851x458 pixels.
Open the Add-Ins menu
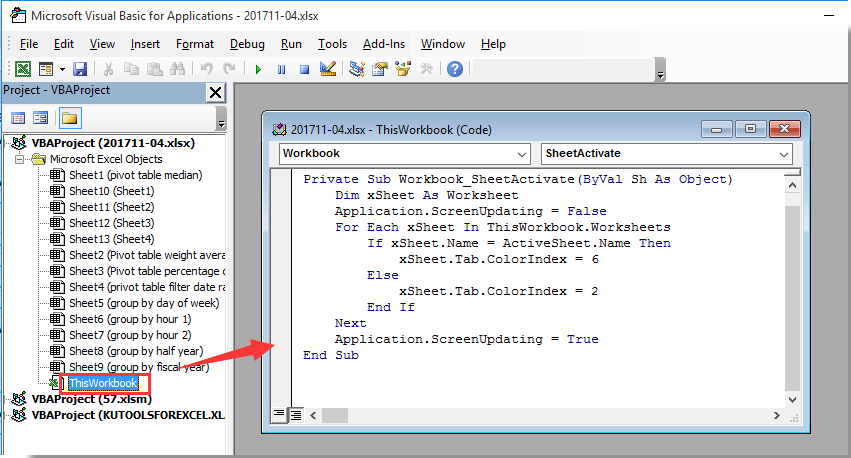(x=383, y=44)
